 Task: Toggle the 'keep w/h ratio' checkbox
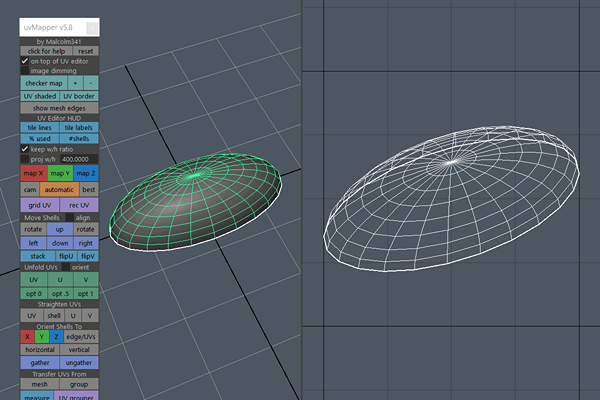(26, 149)
